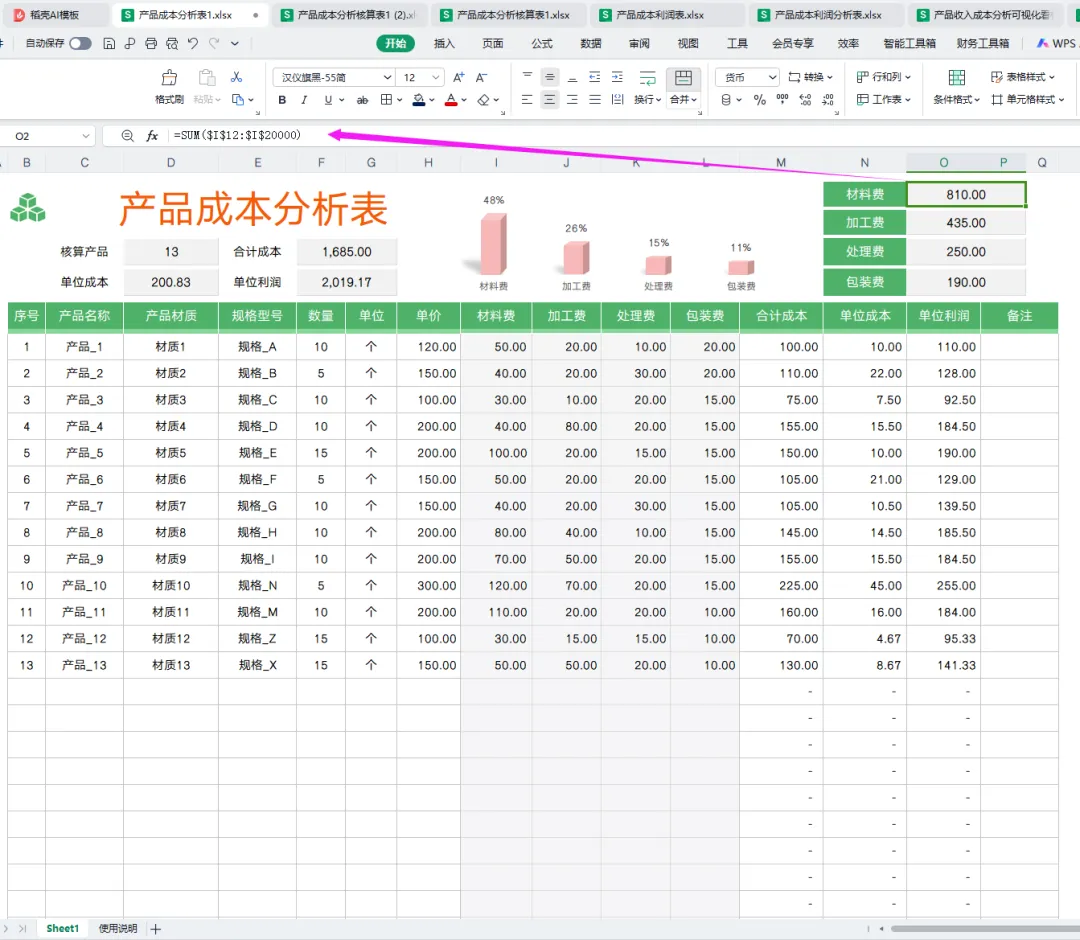Open the font name dropdown
This screenshot has height=940, width=1080.
pos(387,77)
